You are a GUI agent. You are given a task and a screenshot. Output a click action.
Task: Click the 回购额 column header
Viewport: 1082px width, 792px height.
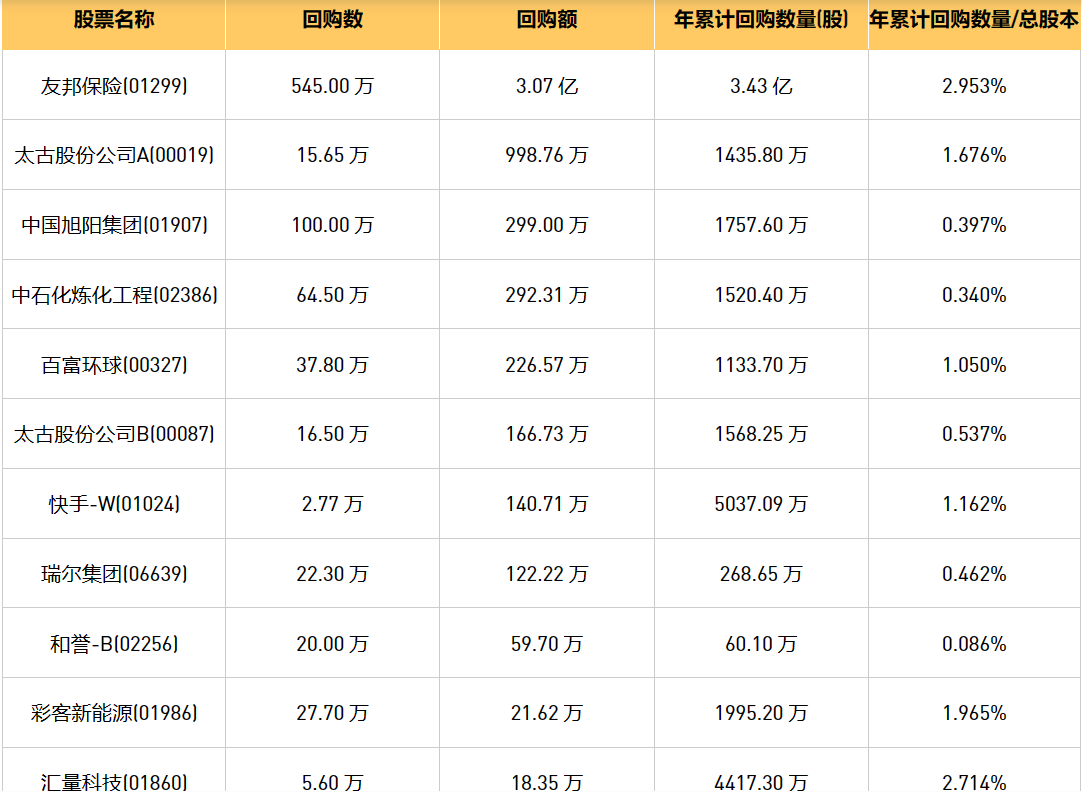[547, 21]
